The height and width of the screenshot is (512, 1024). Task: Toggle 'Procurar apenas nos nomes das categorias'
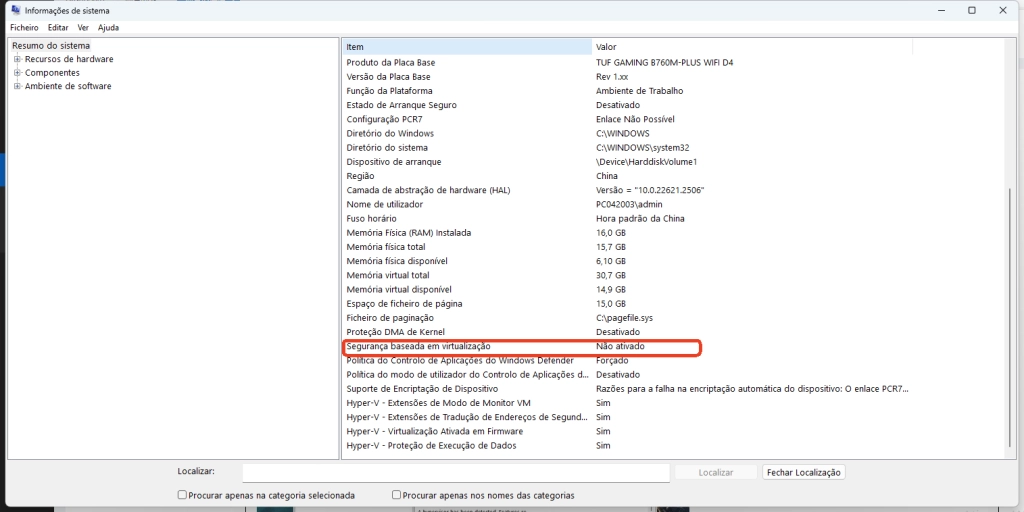click(x=397, y=495)
